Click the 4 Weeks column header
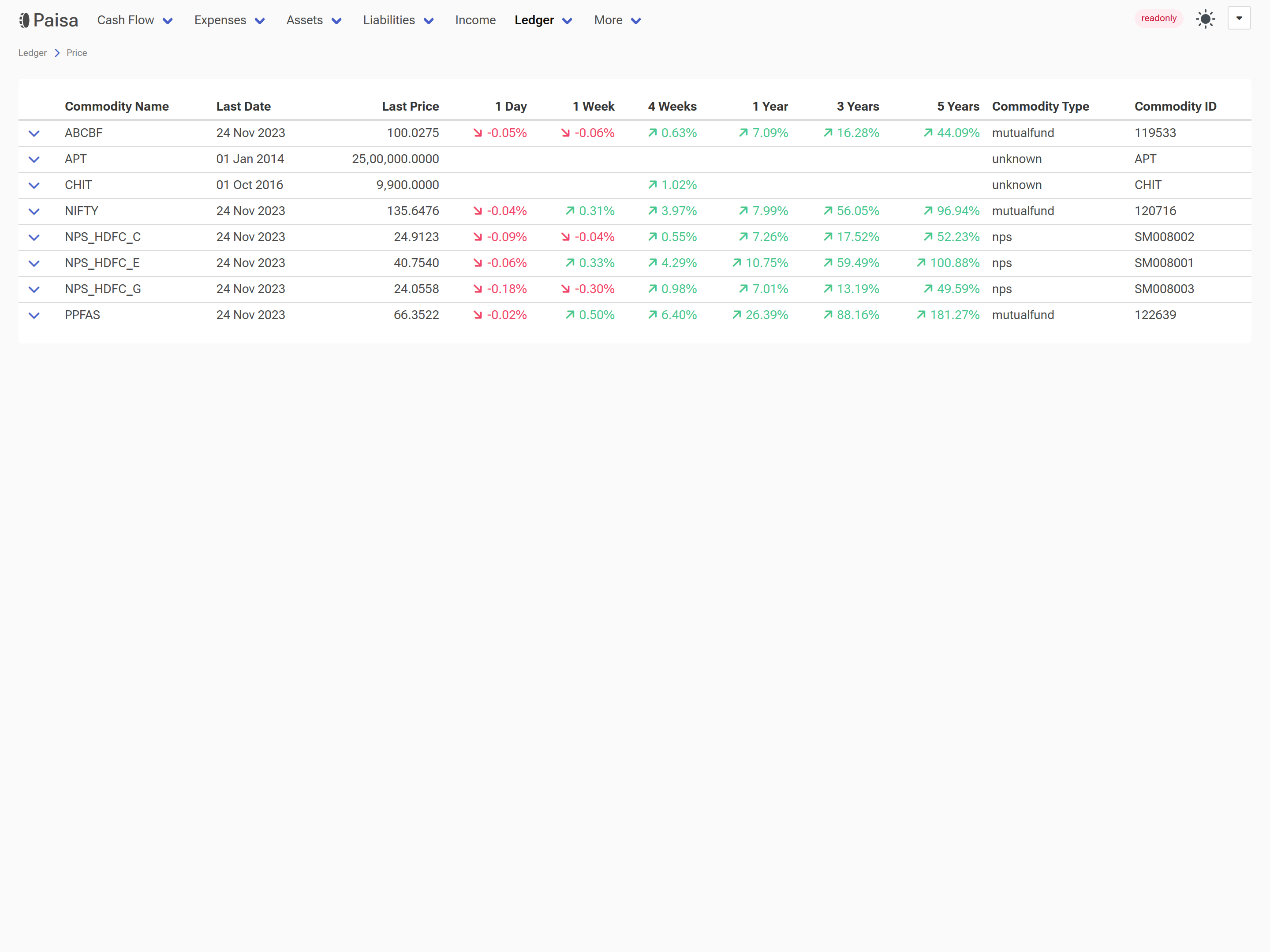Image resolution: width=1270 pixels, height=952 pixels. 672,106
